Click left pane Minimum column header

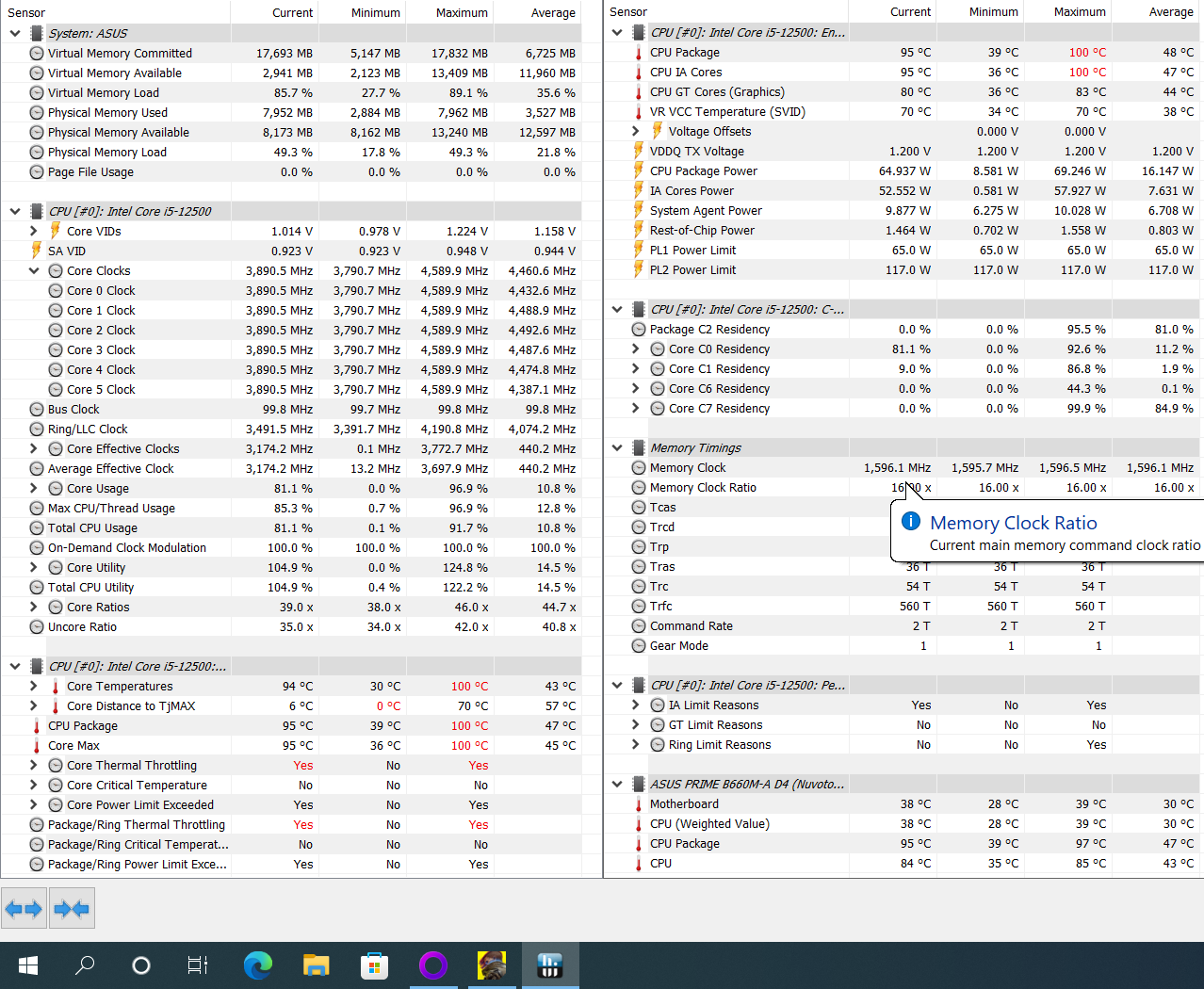(x=363, y=12)
